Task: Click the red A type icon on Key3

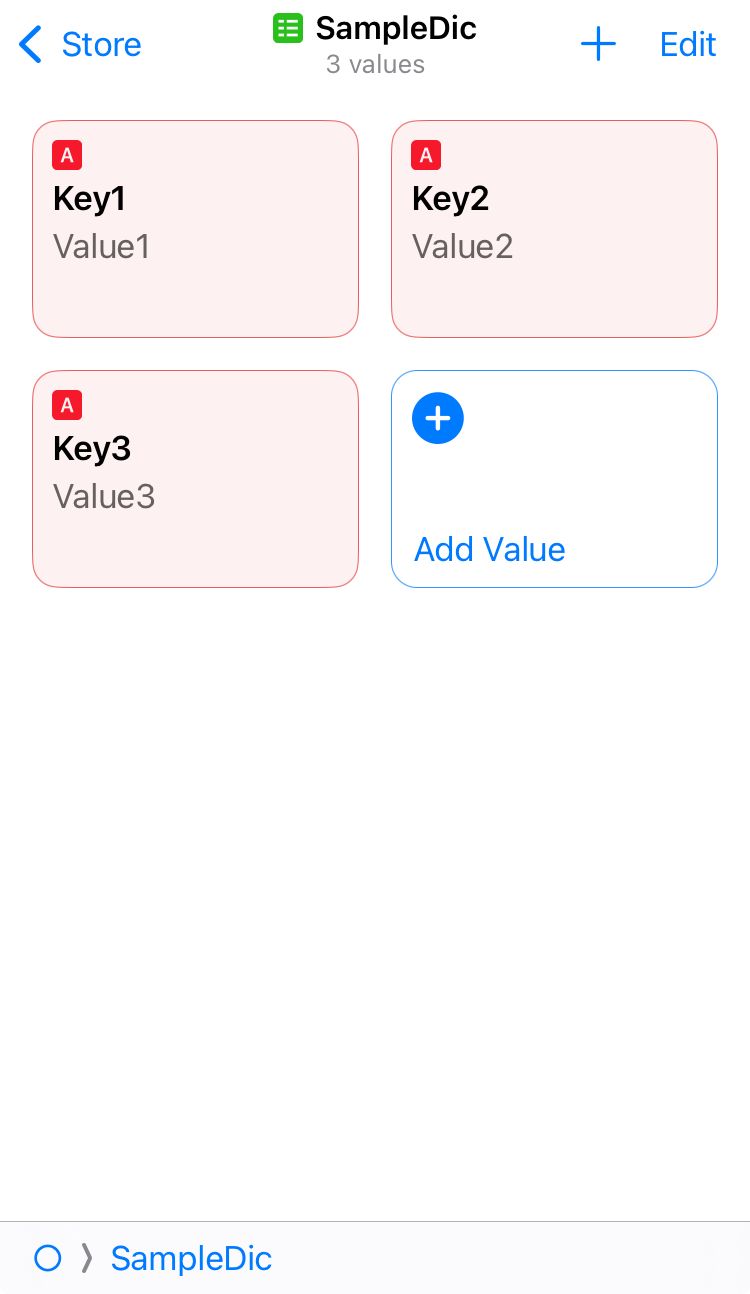Action: (67, 405)
